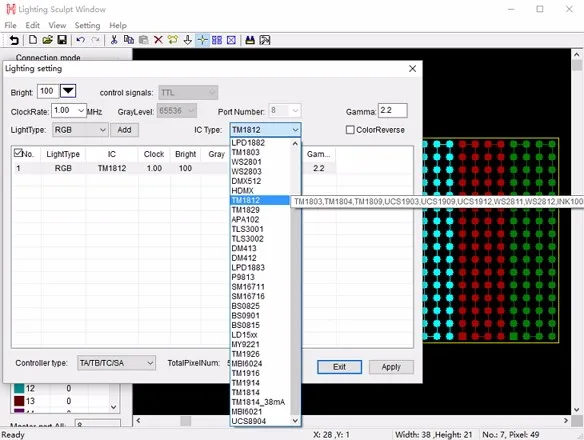Viewport: 584px width, 440px height.
Task: Toggle the checkbox in the No. column header
Action: (x=18, y=153)
